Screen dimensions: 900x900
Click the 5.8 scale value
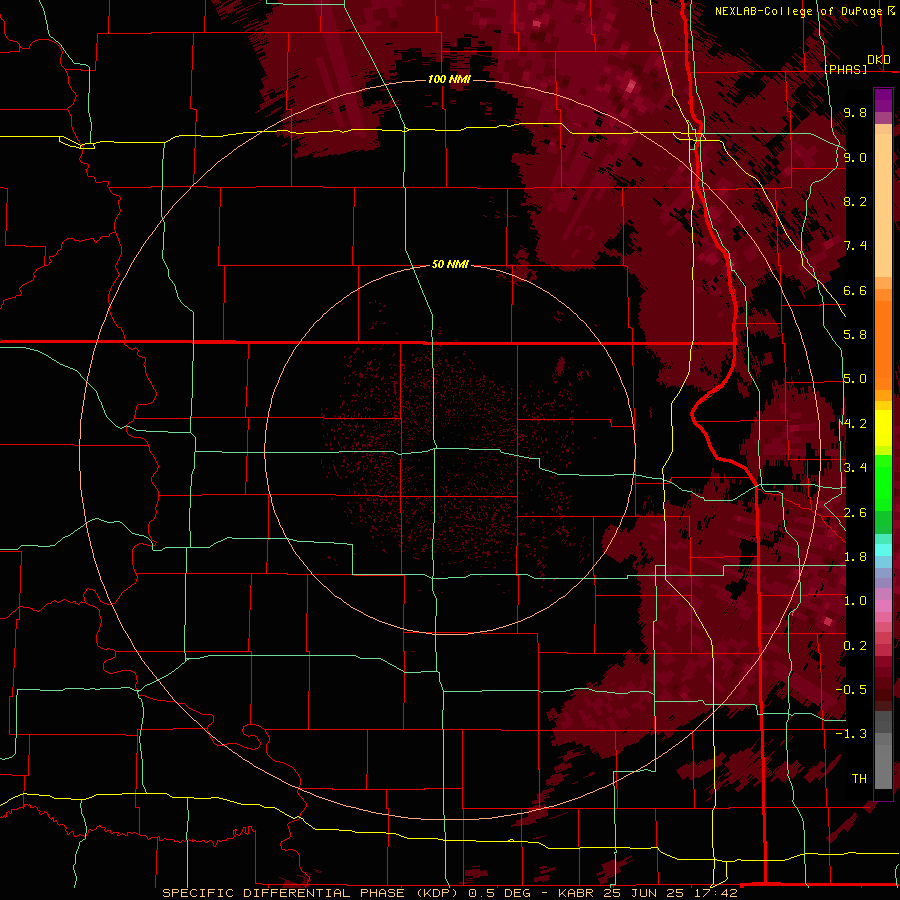pyautogui.click(x=855, y=335)
